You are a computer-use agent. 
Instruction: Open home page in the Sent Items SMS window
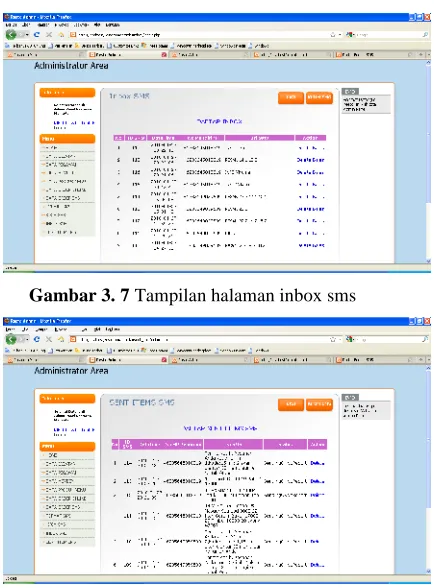(x=61, y=339)
